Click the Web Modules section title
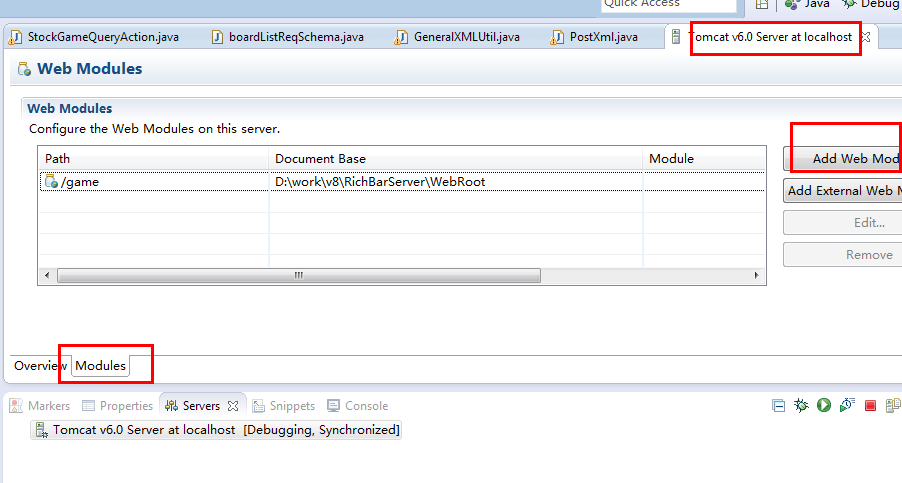 (70, 109)
